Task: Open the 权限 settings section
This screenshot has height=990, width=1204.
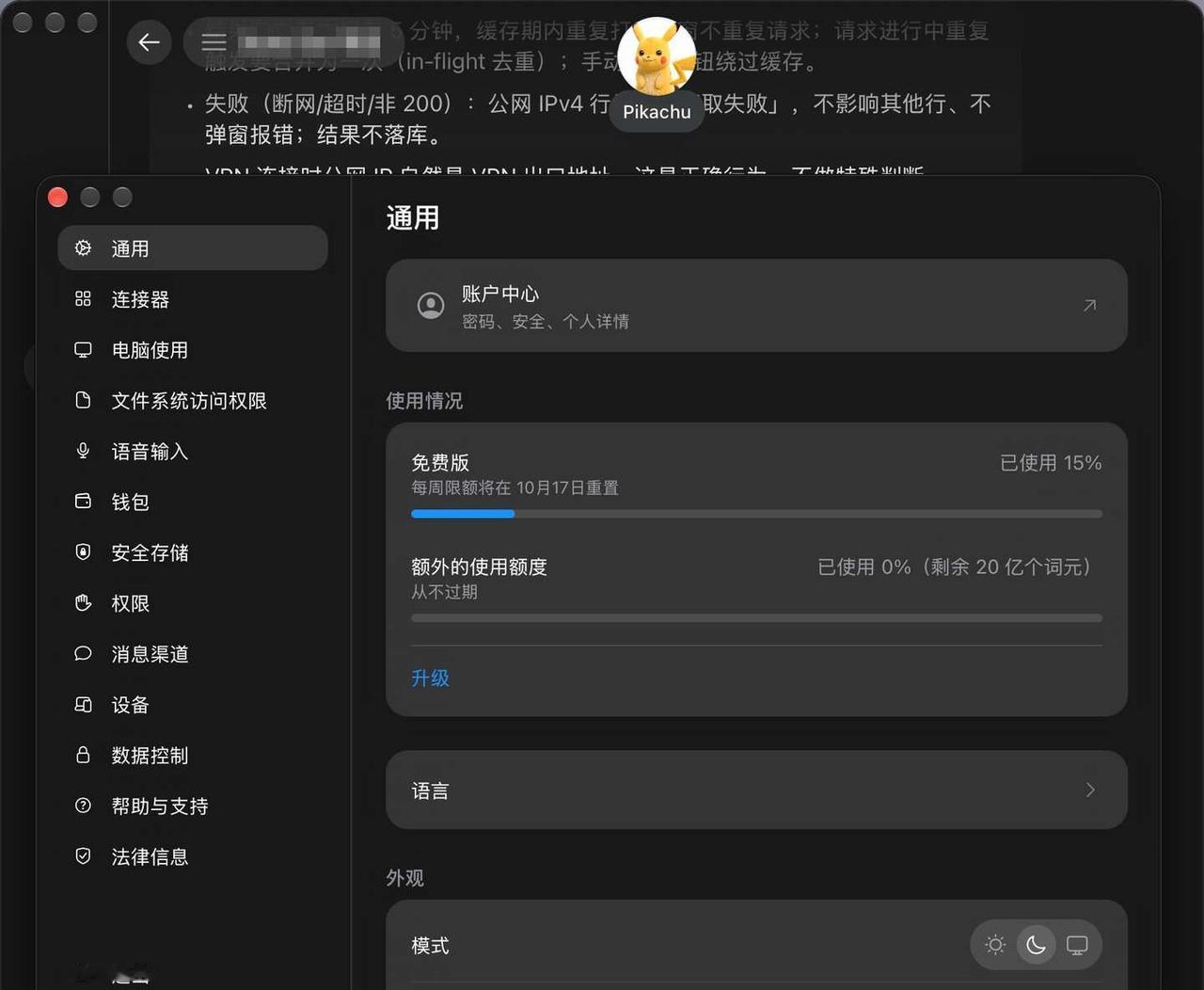Action: [193, 602]
